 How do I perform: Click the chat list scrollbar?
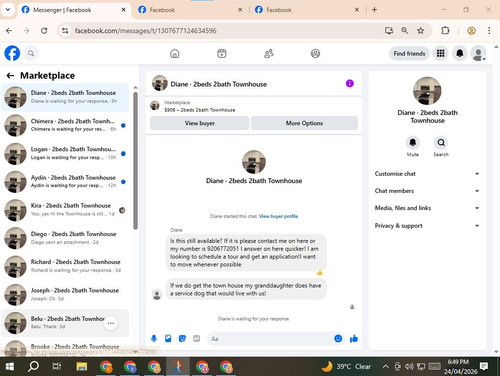pos(135,161)
